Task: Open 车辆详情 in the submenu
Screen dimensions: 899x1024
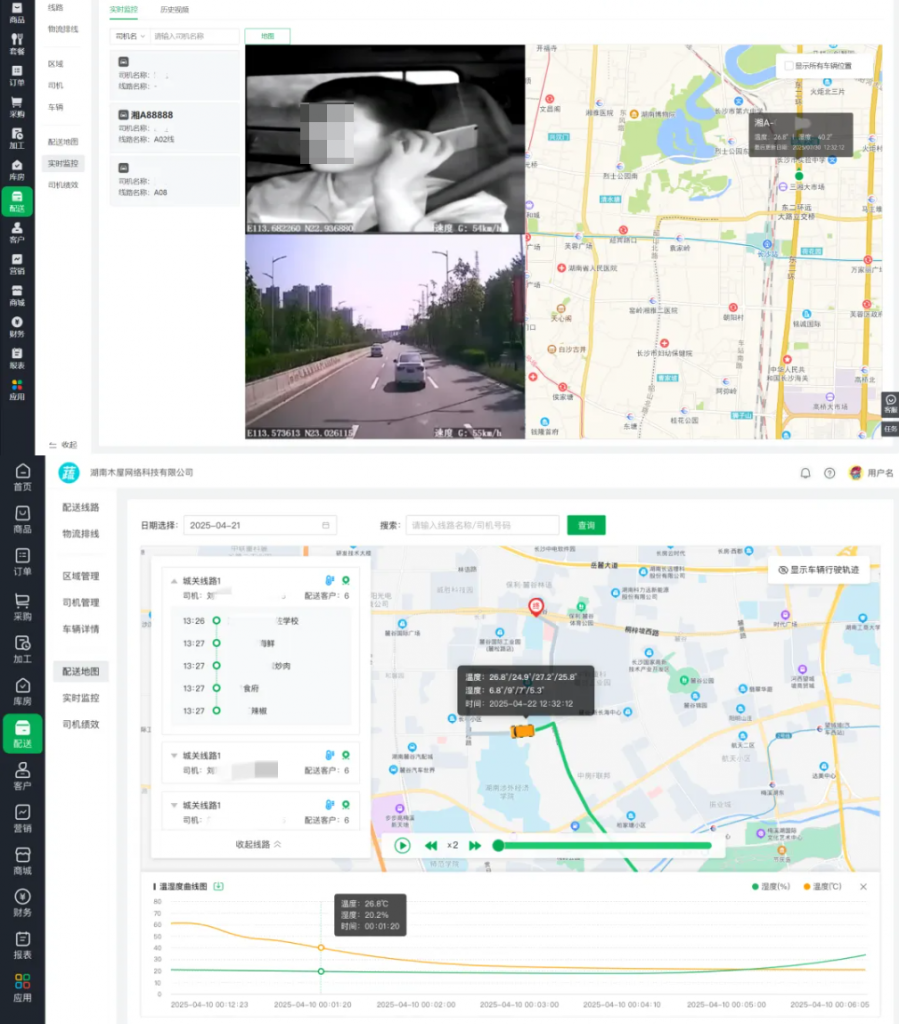Action: (x=81, y=629)
